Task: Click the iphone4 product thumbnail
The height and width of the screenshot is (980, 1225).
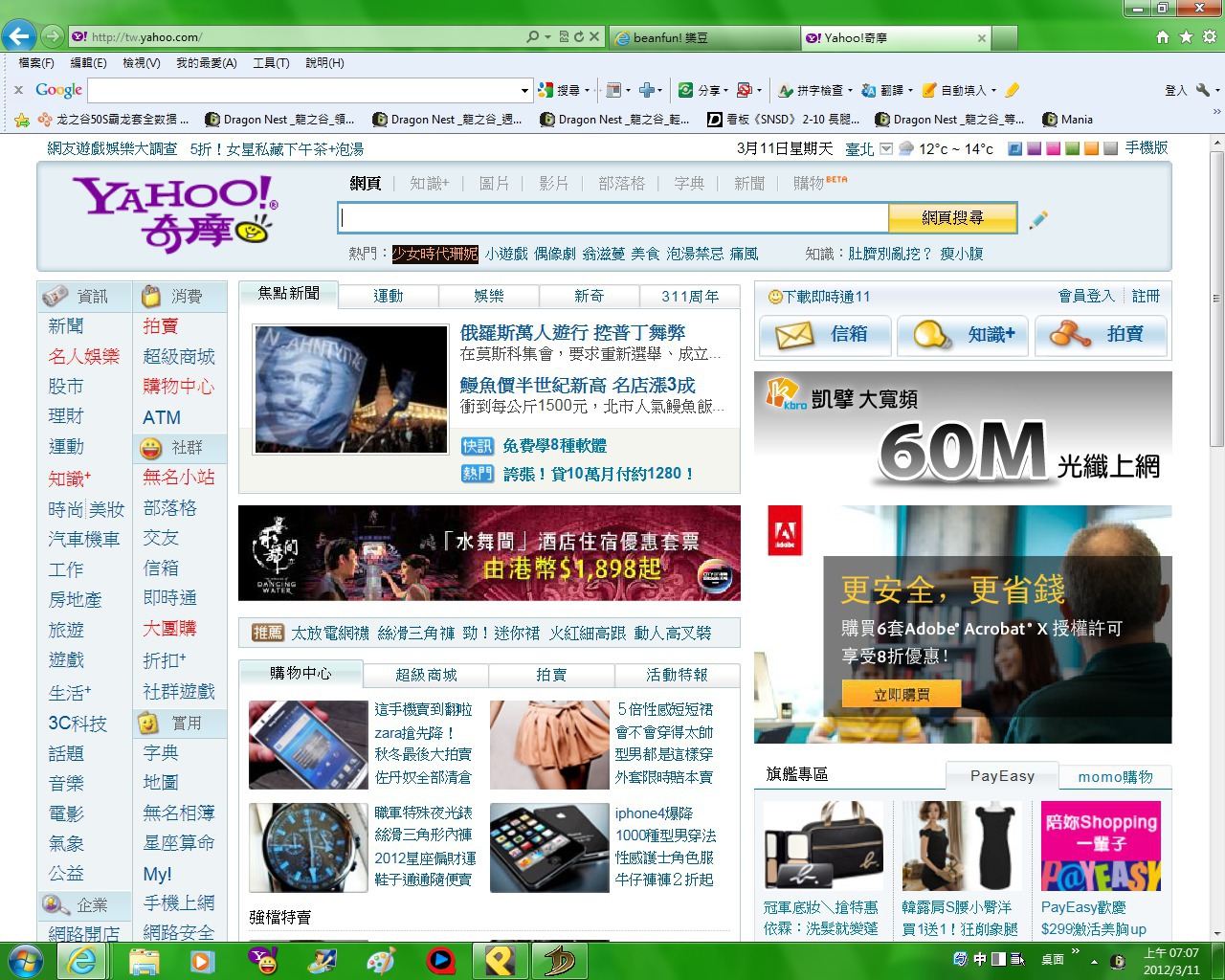Action: pyautogui.click(x=549, y=848)
